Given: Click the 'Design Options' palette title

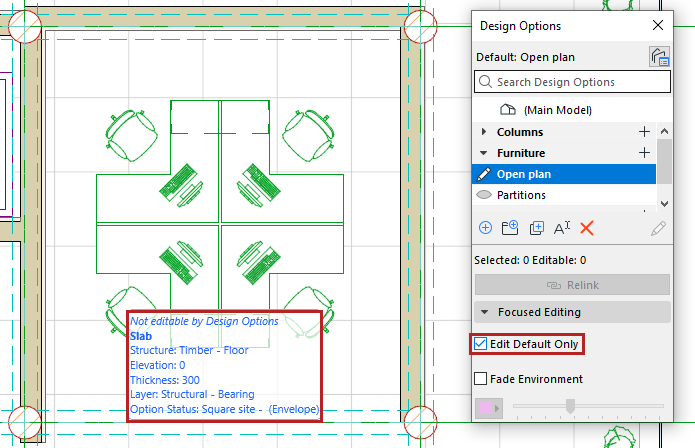Looking at the screenshot, I should [x=520, y=26].
